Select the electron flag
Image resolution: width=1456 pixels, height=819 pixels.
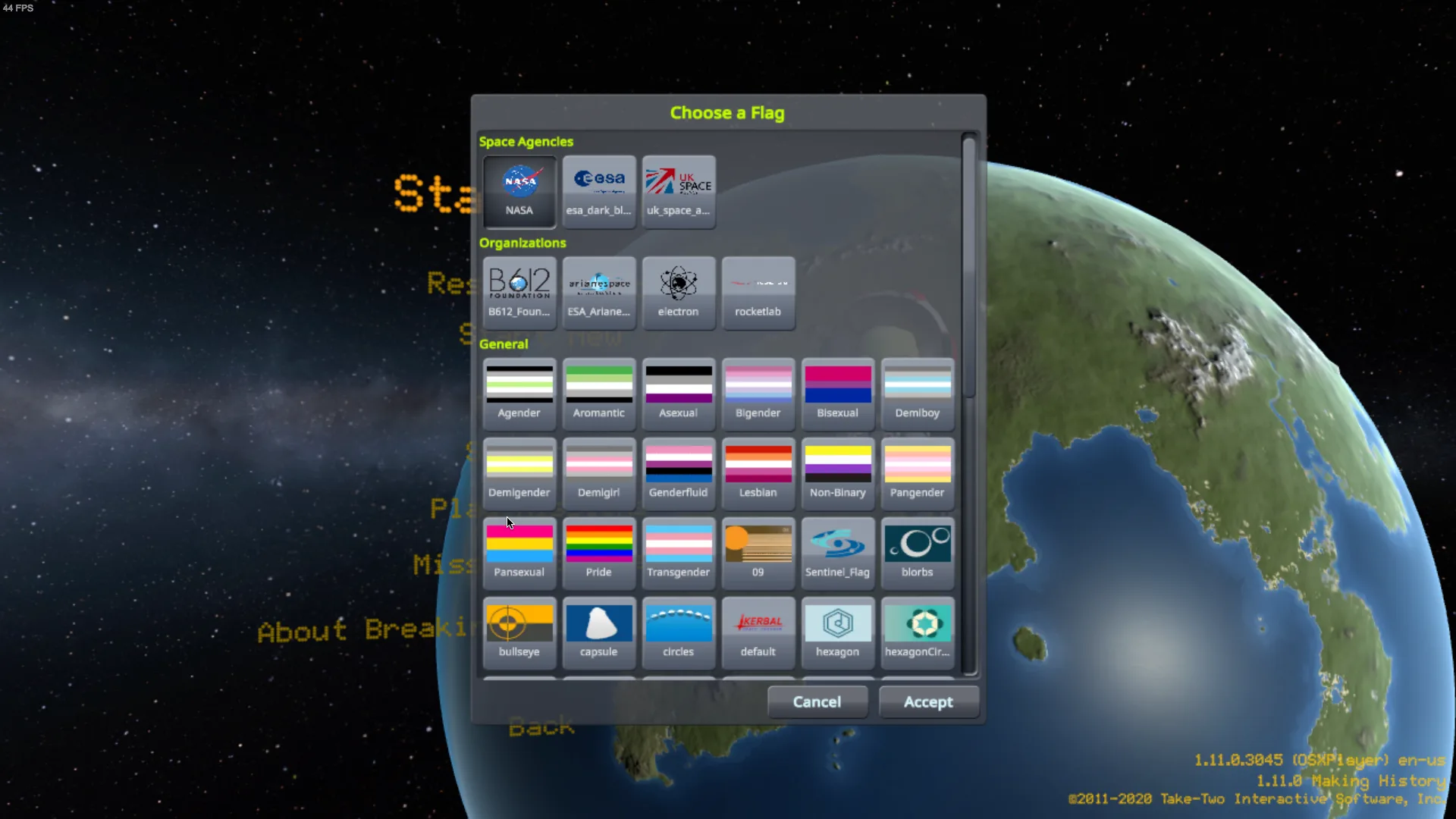(679, 293)
